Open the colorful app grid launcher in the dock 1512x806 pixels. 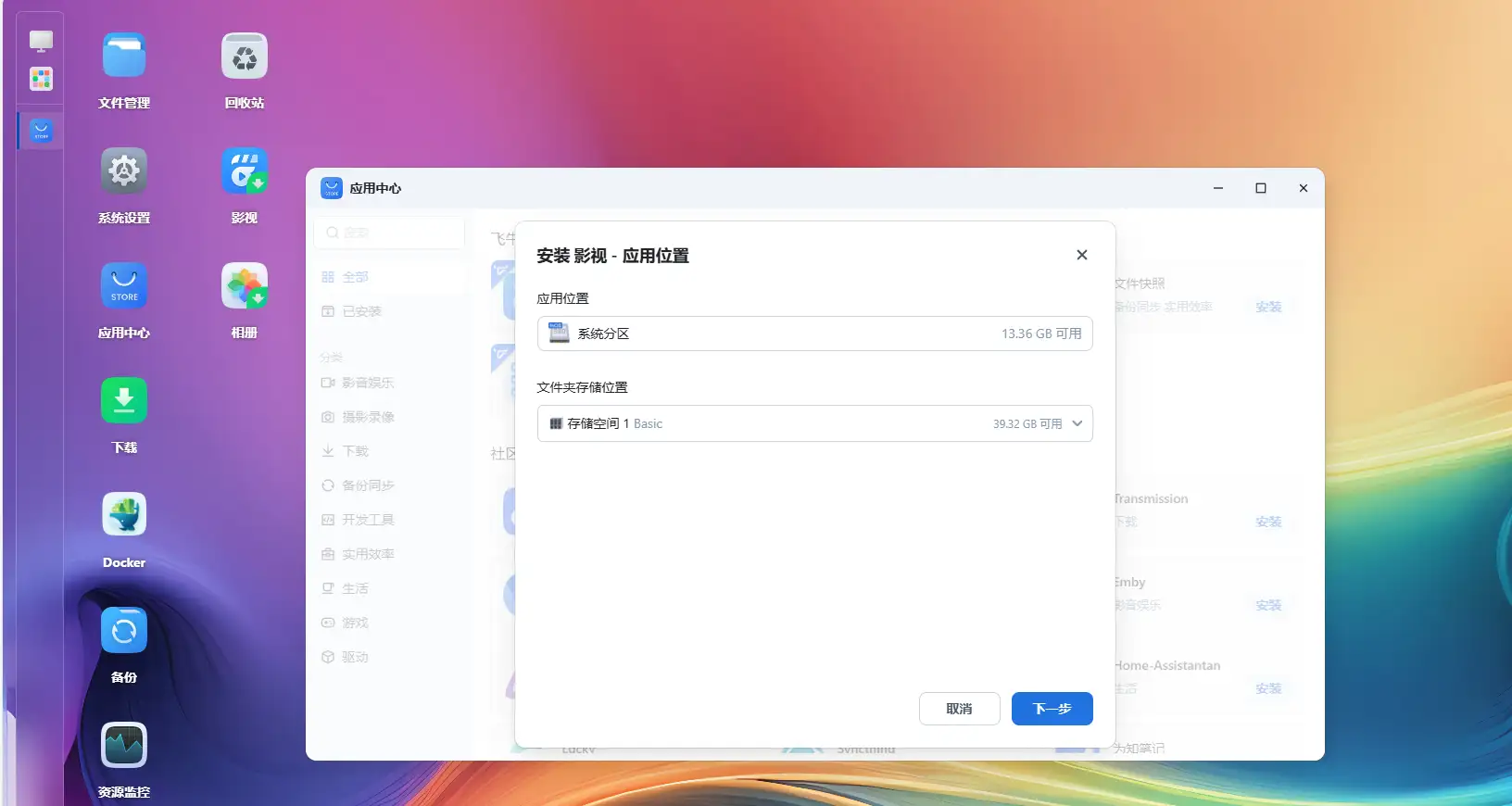(x=41, y=79)
